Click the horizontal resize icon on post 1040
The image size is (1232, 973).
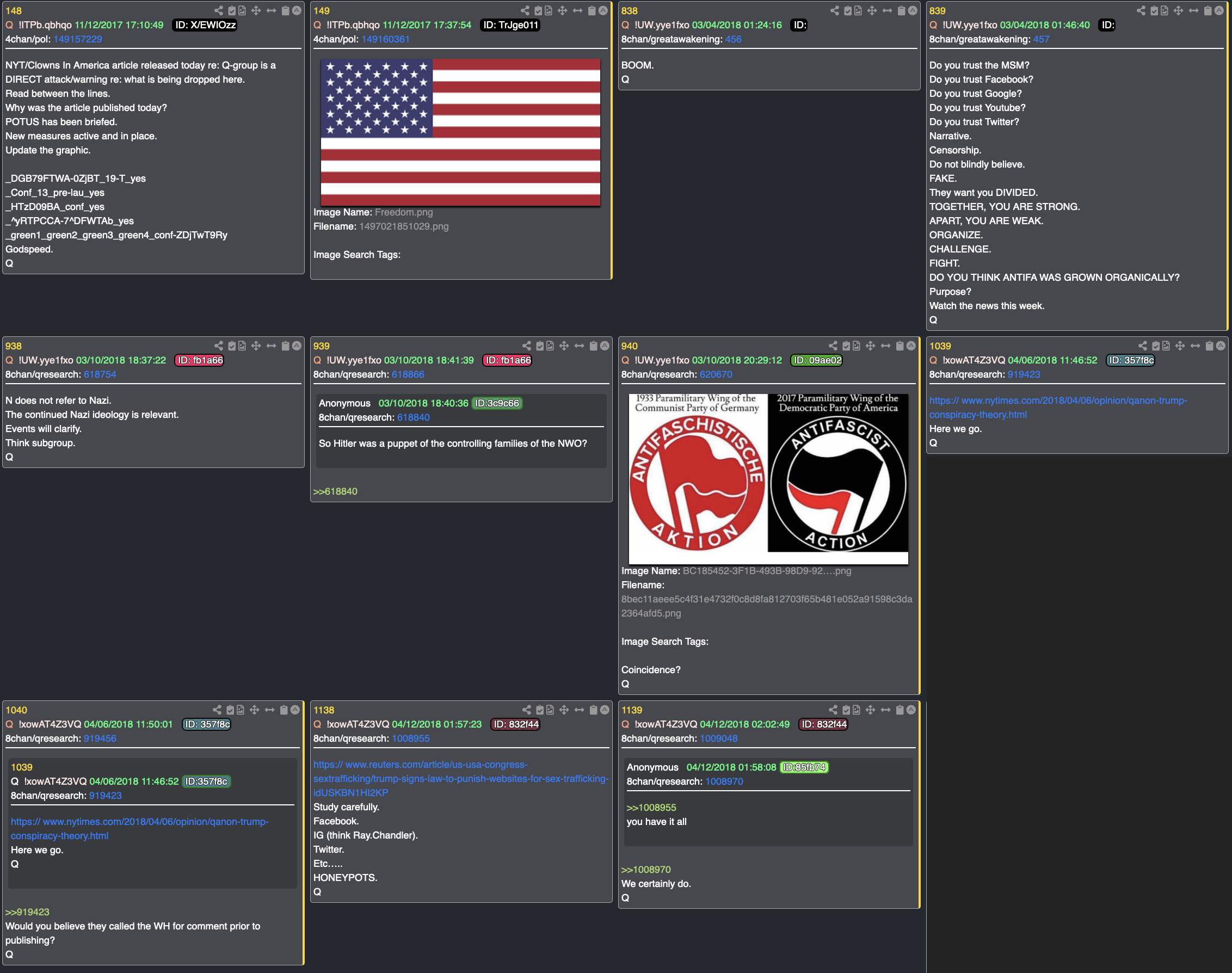pos(269,710)
